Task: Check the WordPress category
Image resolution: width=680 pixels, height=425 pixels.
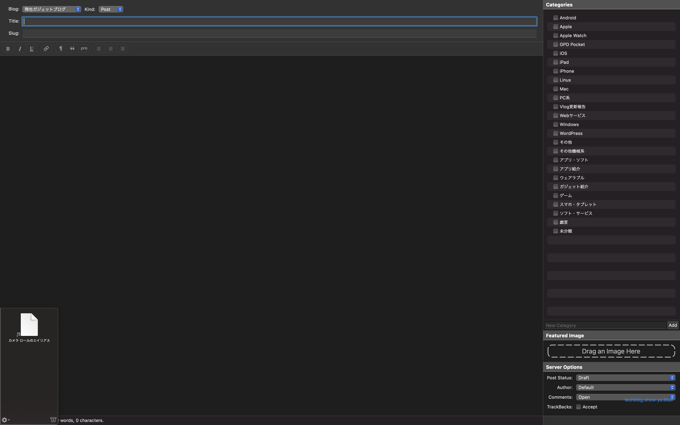Action: tap(556, 133)
